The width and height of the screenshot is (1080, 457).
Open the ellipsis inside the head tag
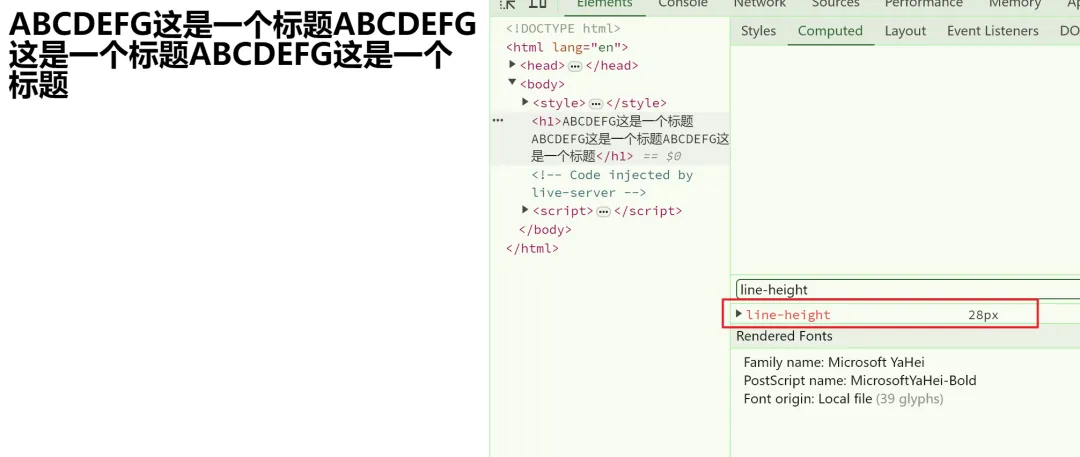coord(575,66)
